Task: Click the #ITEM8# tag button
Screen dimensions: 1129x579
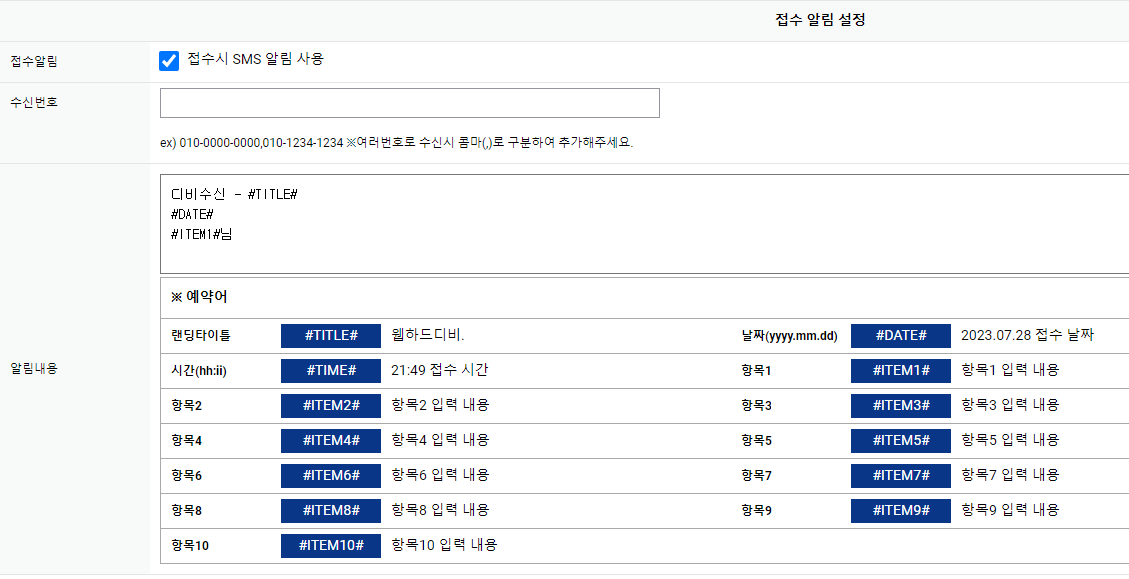Action: click(331, 510)
